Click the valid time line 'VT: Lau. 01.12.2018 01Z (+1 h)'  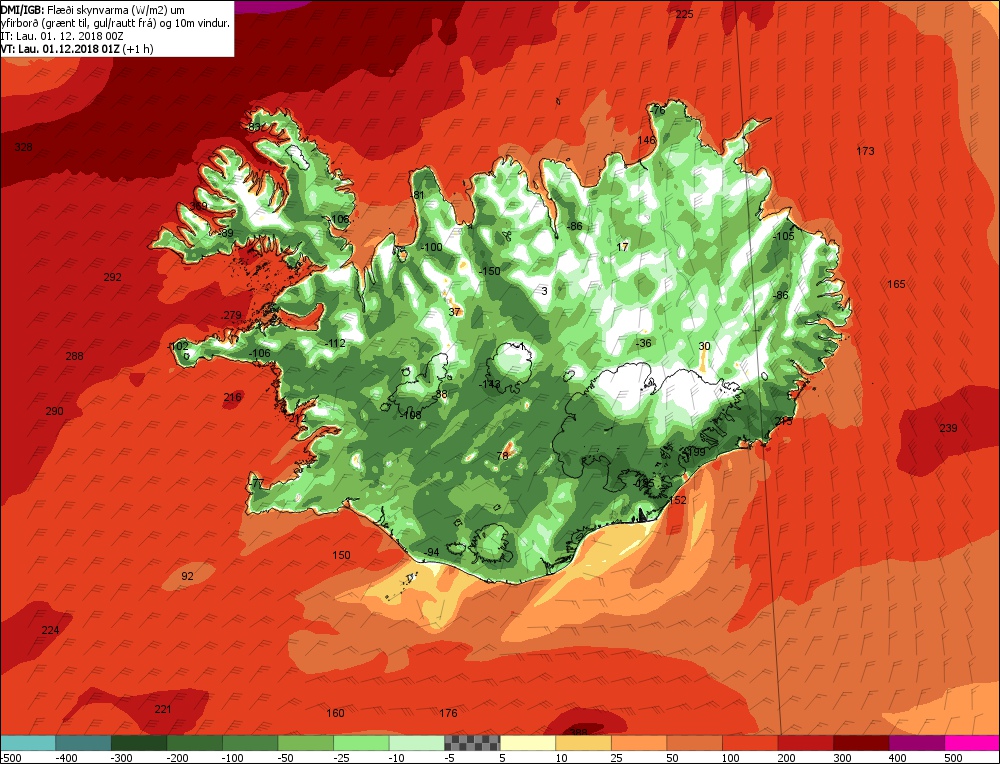[x=77, y=48]
